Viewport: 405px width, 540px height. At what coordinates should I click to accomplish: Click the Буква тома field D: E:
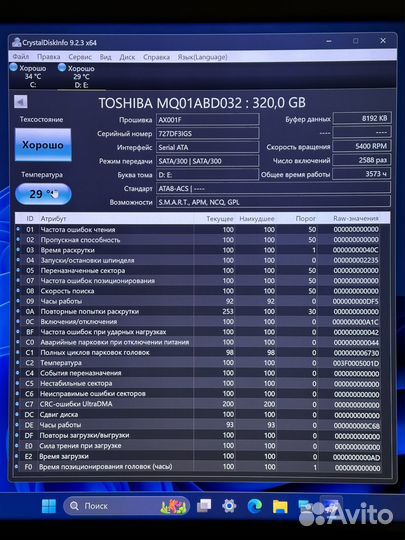click(x=207, y=175)
